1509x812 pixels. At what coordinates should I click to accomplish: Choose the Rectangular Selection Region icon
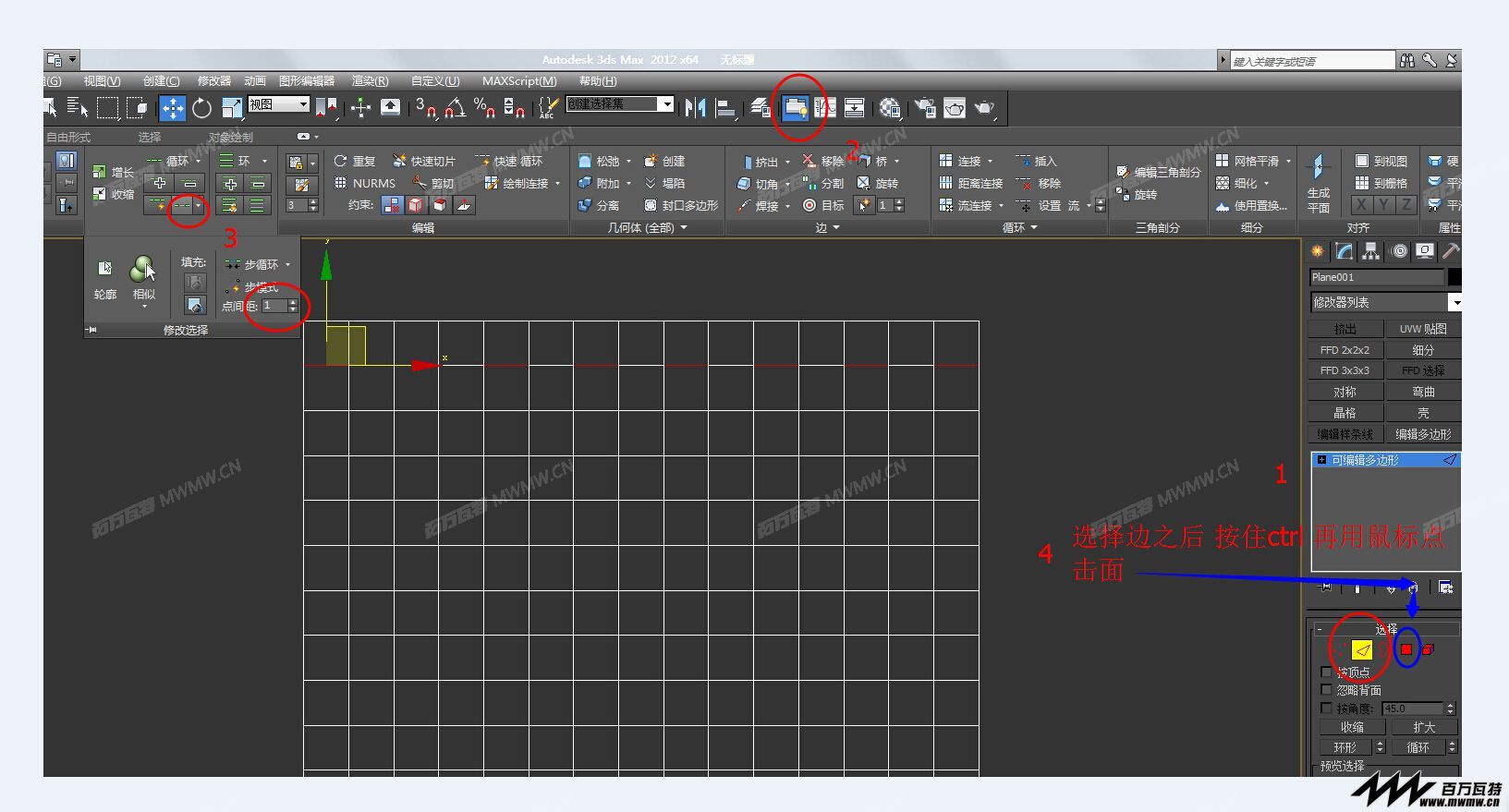click(x=108, y=108)
